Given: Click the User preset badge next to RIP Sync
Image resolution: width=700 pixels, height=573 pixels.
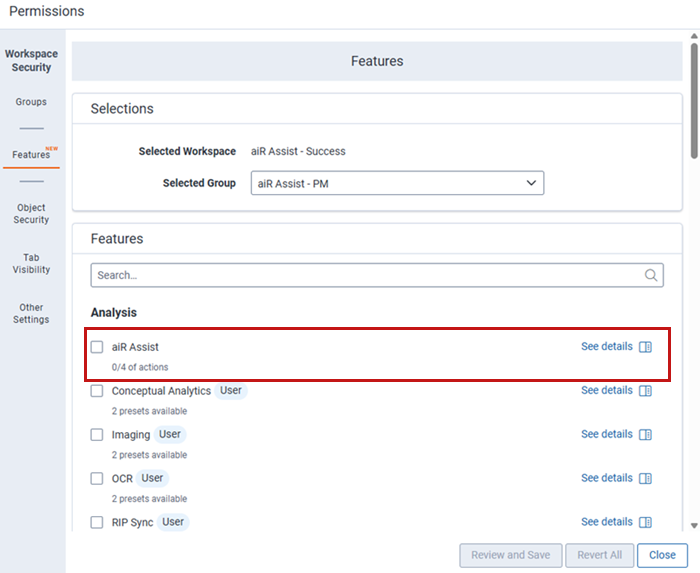Looking at the screenshot, I should click(x=173, y=522).
